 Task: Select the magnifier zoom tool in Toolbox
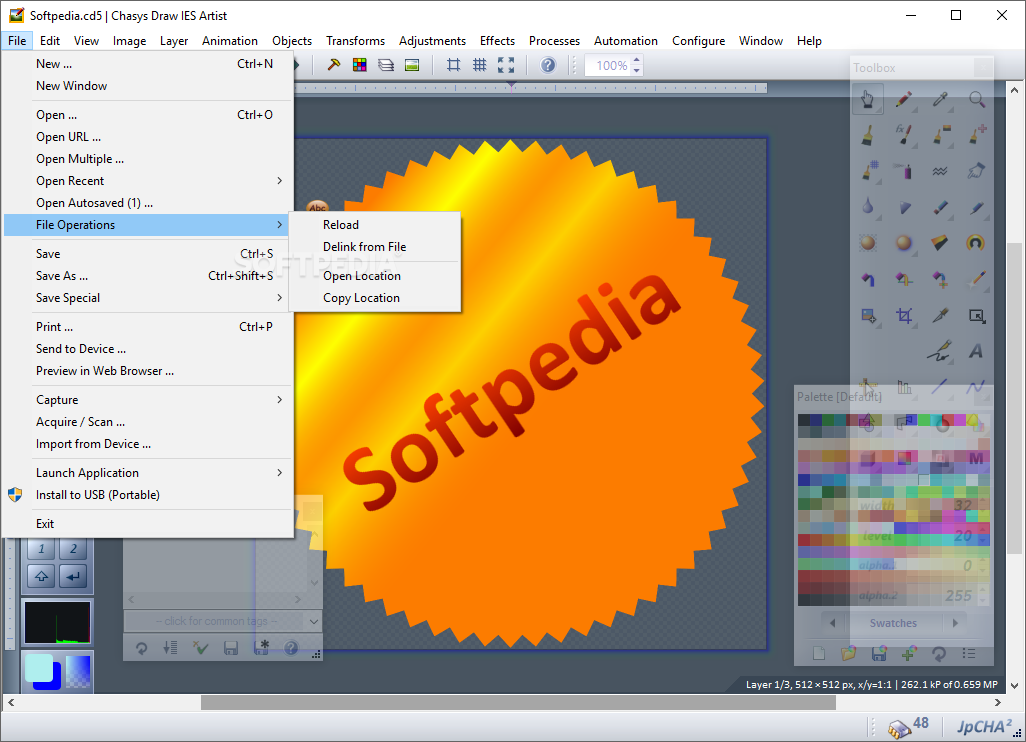click(x=976, y=99)
